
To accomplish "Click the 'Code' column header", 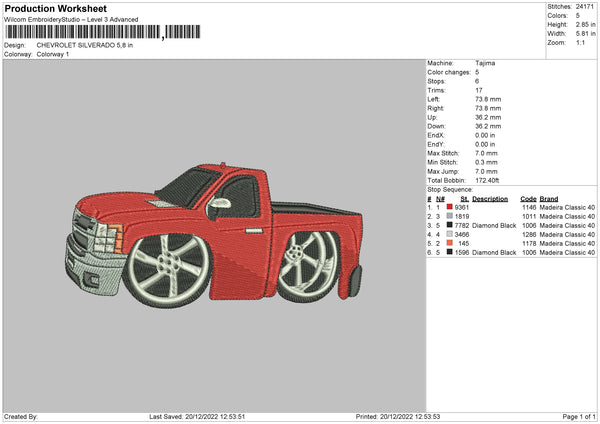I will (528, 199).
